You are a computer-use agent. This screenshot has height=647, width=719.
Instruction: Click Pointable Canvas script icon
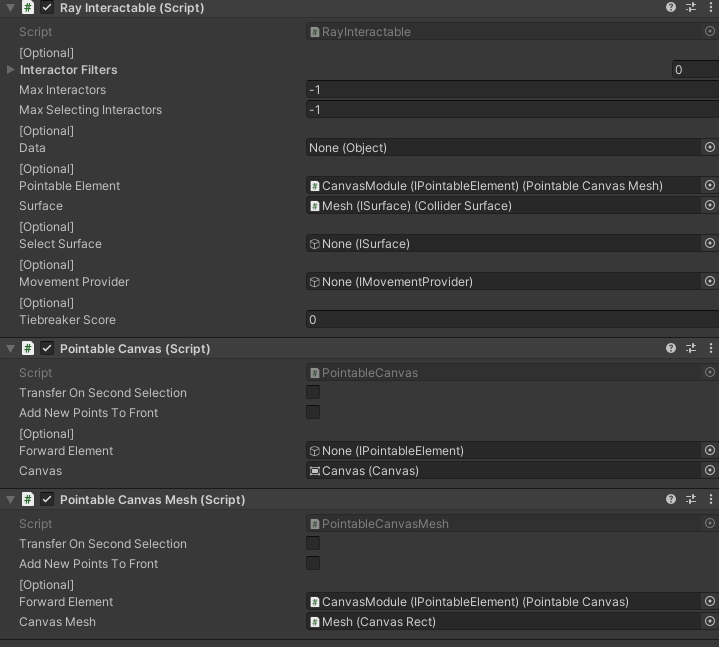pyautogui.click(x=28, y=348)
